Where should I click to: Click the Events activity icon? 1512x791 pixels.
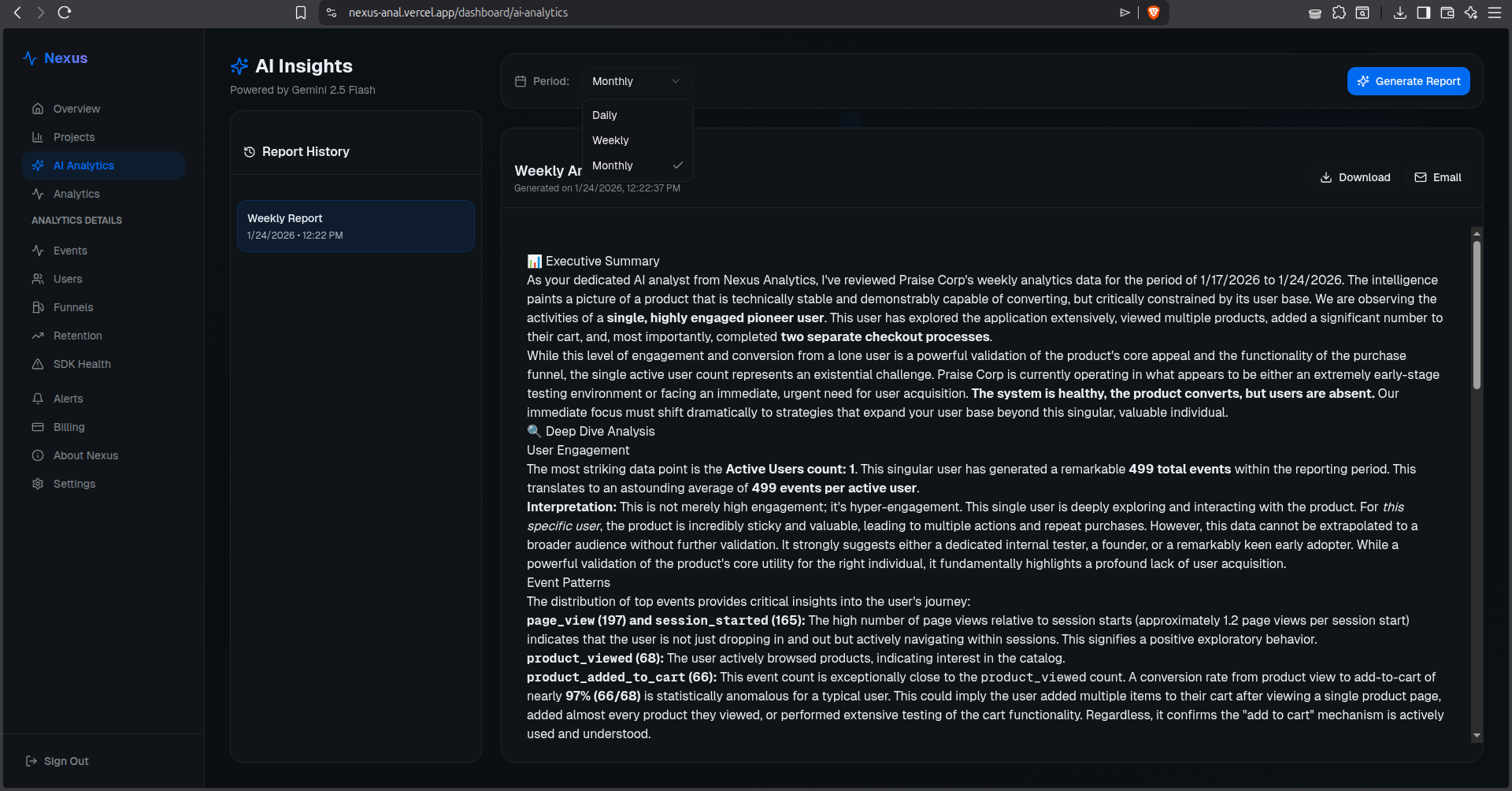tap(38, 251)
